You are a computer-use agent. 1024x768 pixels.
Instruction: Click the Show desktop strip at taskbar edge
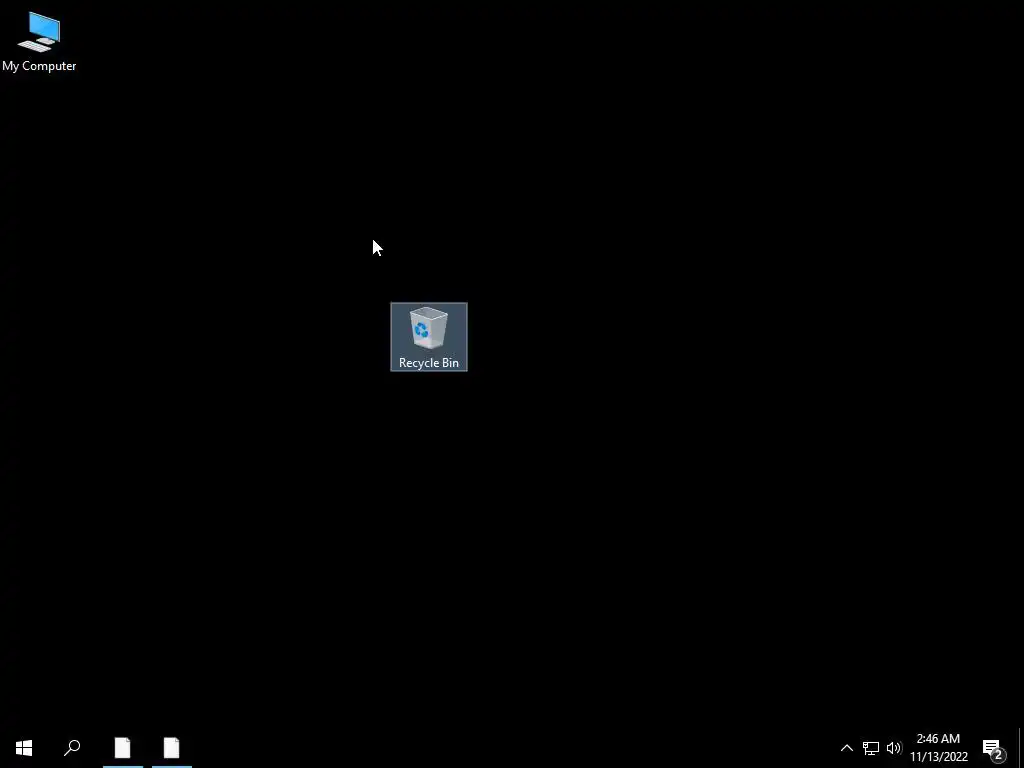(1021, 748)
